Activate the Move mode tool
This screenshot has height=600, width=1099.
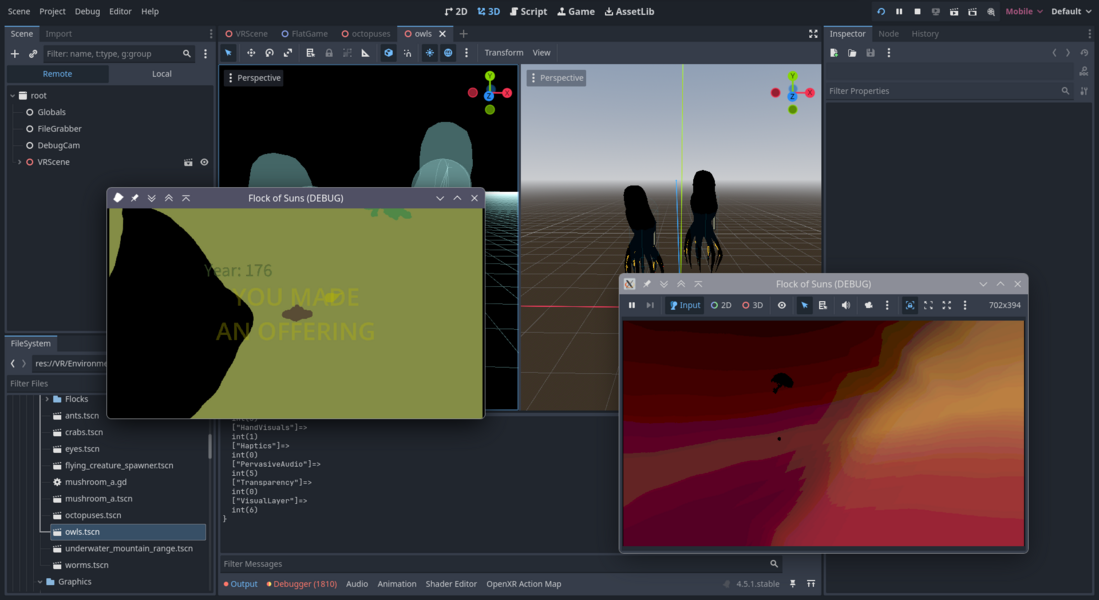click(x=251, y=52)
